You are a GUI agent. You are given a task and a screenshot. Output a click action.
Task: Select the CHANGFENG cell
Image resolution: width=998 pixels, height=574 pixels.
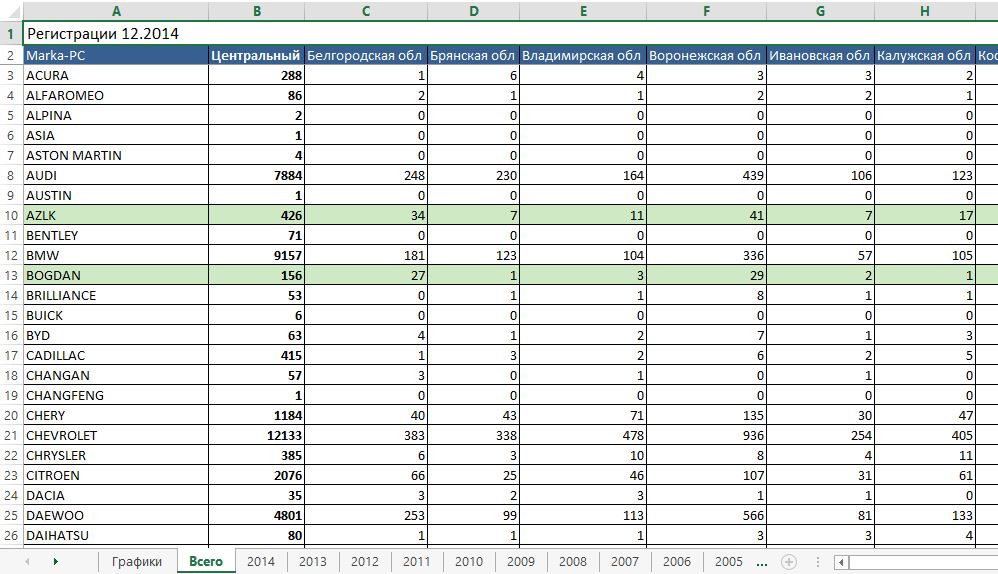click(116, 395)
